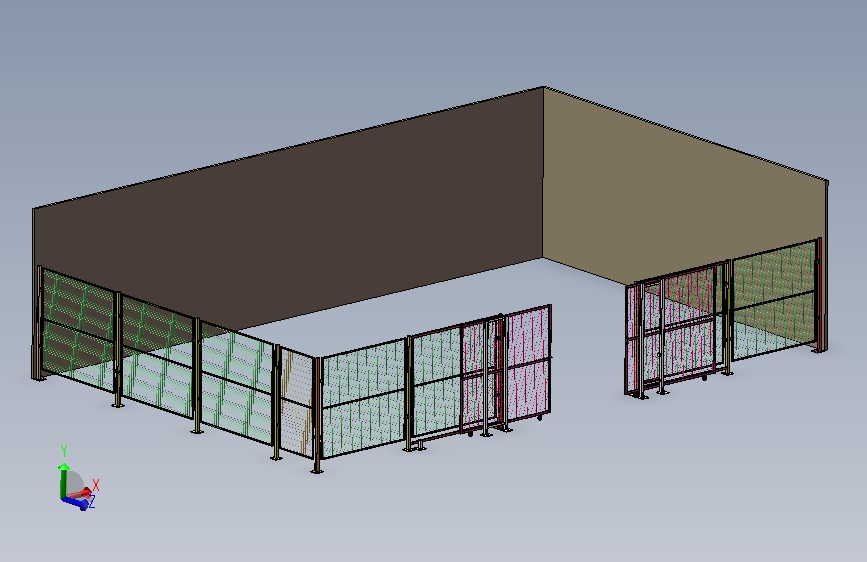The width and height of the screenshot is (867, 562).
Task: Select the red sliding gate panel protruding from front fence
Action: [506, 370]
